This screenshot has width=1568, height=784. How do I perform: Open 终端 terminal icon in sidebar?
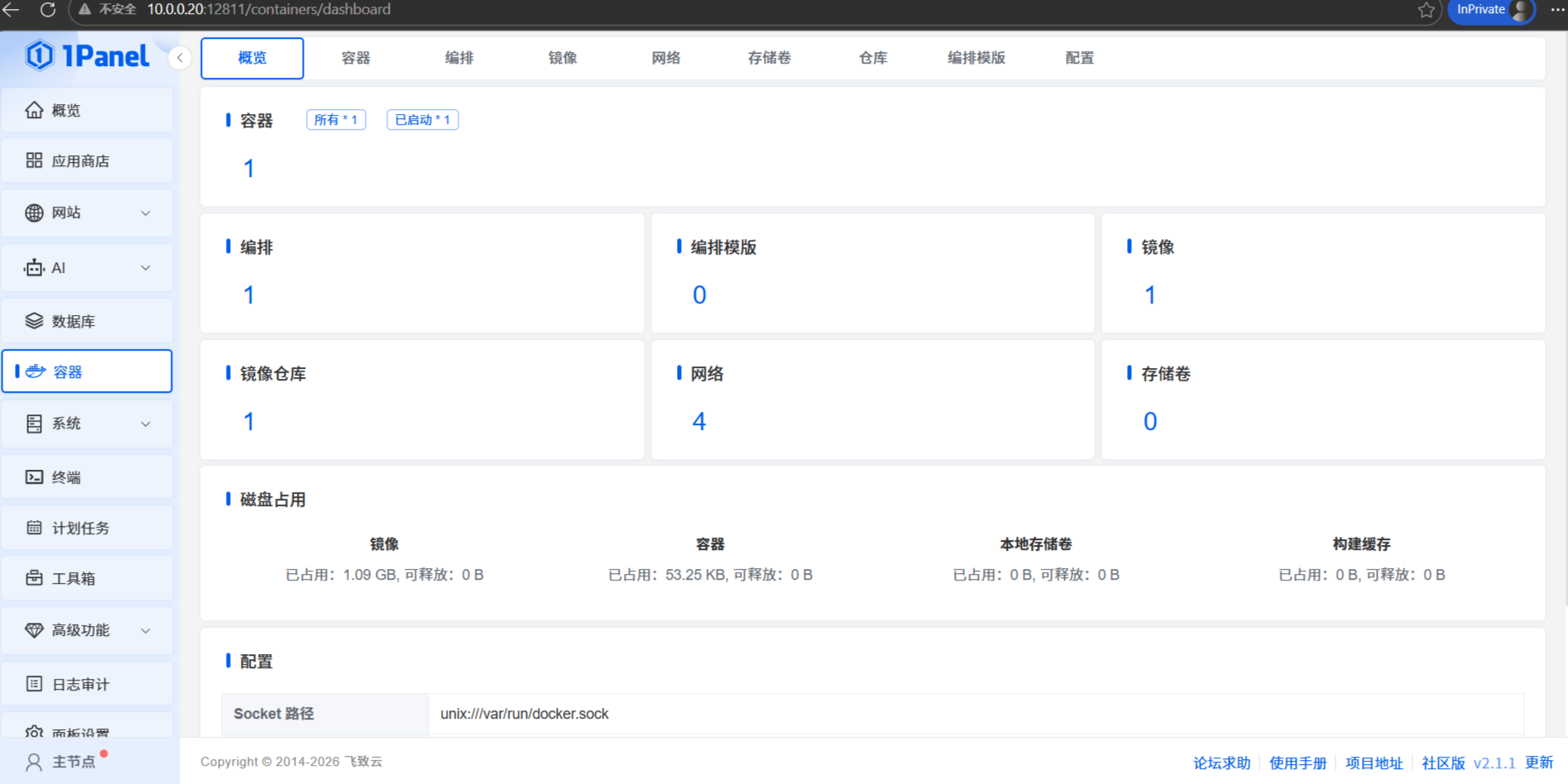(34, 477)
